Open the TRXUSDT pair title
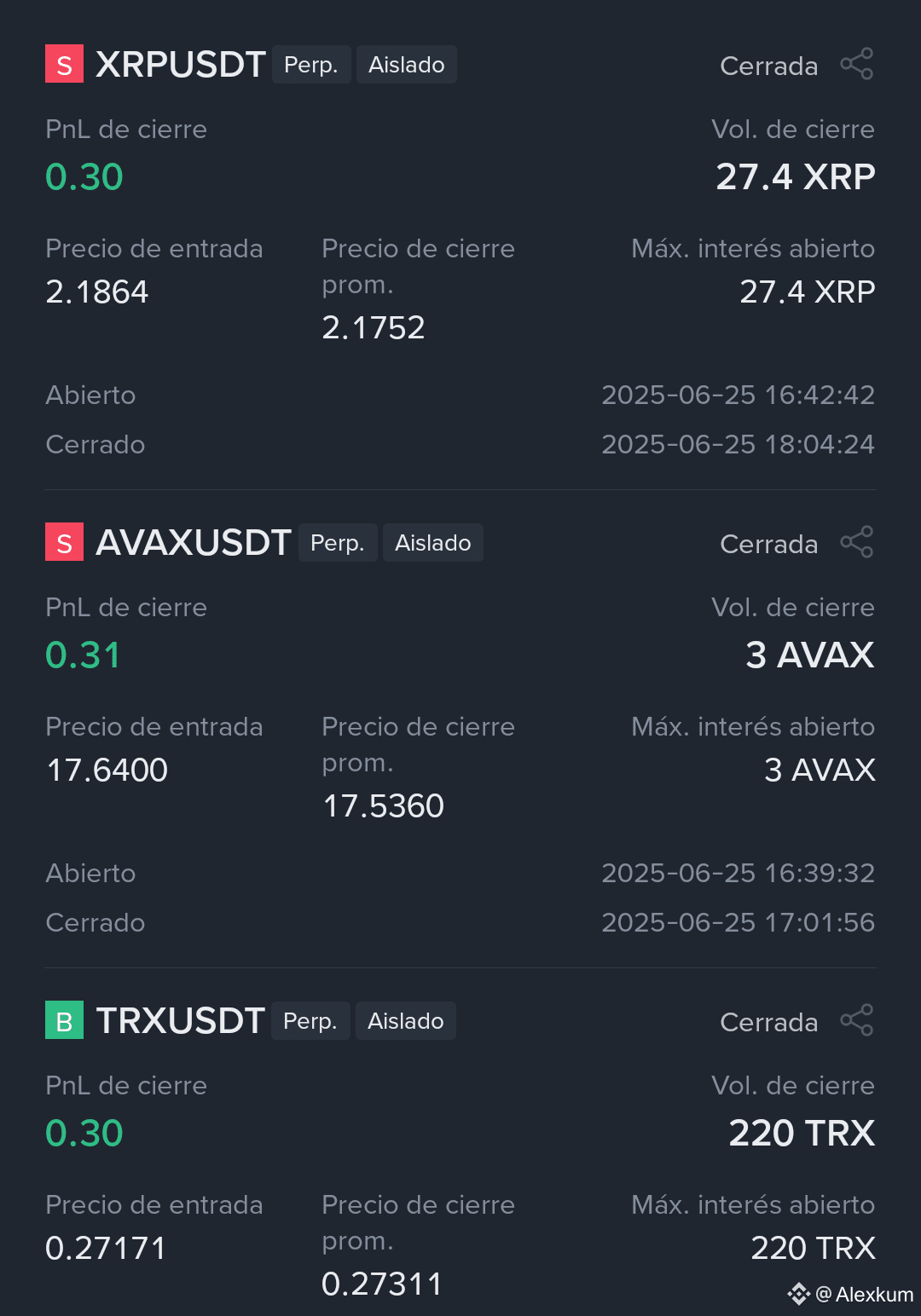The width and height of the screenshot is (921, 1316). [x=180, y=1021]
